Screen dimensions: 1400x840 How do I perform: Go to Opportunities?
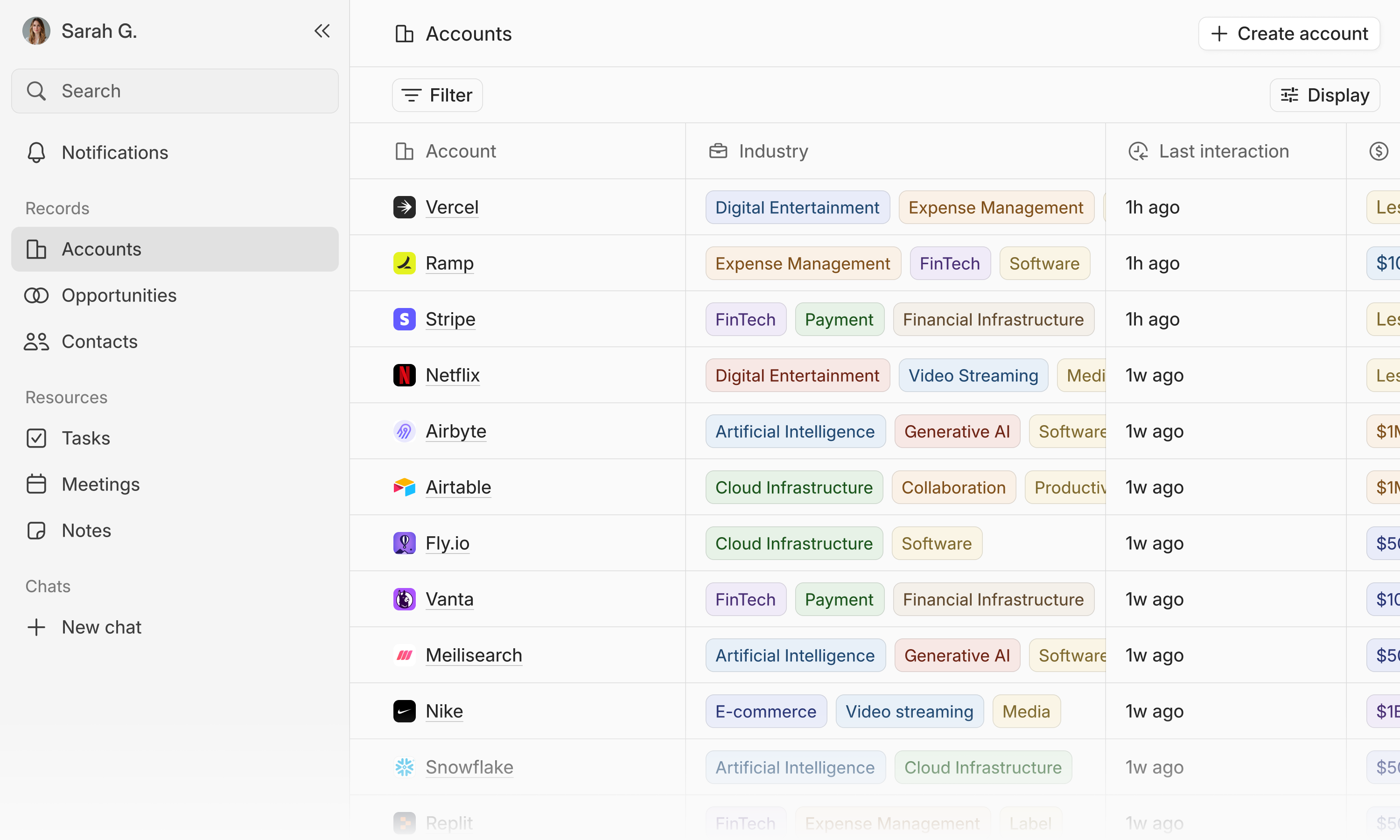[x=175, y=295]
